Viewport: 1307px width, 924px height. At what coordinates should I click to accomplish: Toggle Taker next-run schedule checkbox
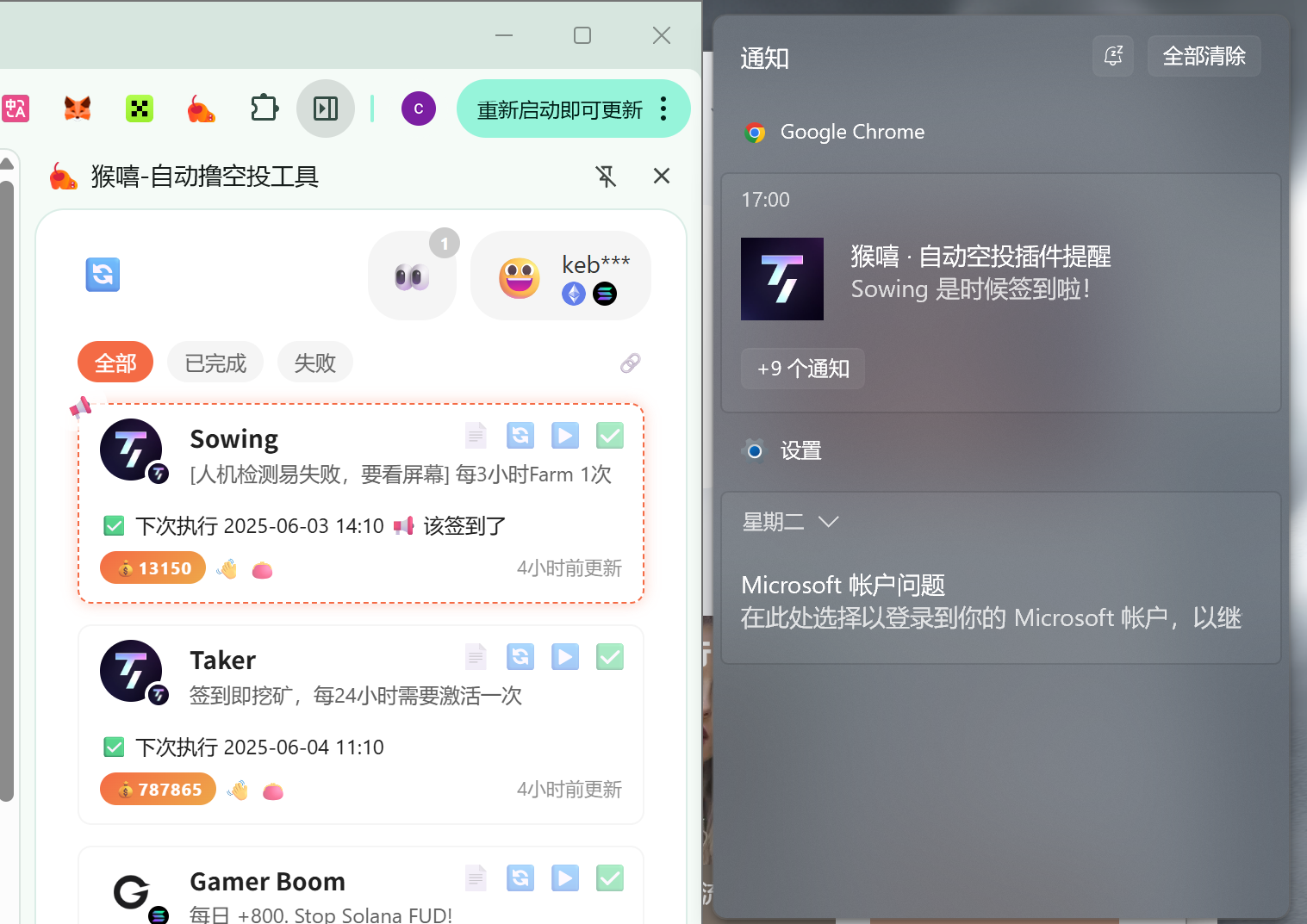pos(114,747)
